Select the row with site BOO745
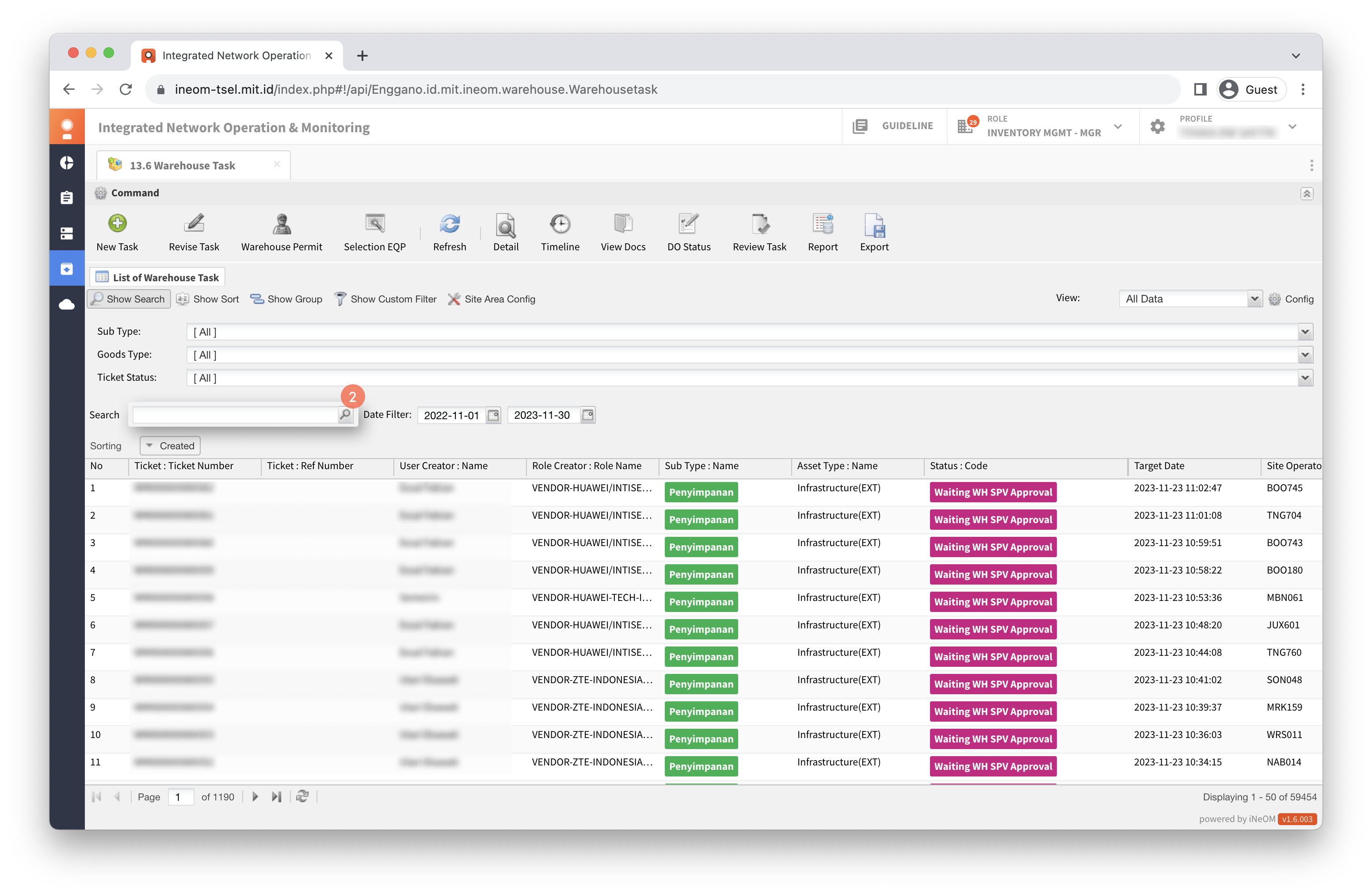Viewport: 1372px width, 895px height. [703, 493]
